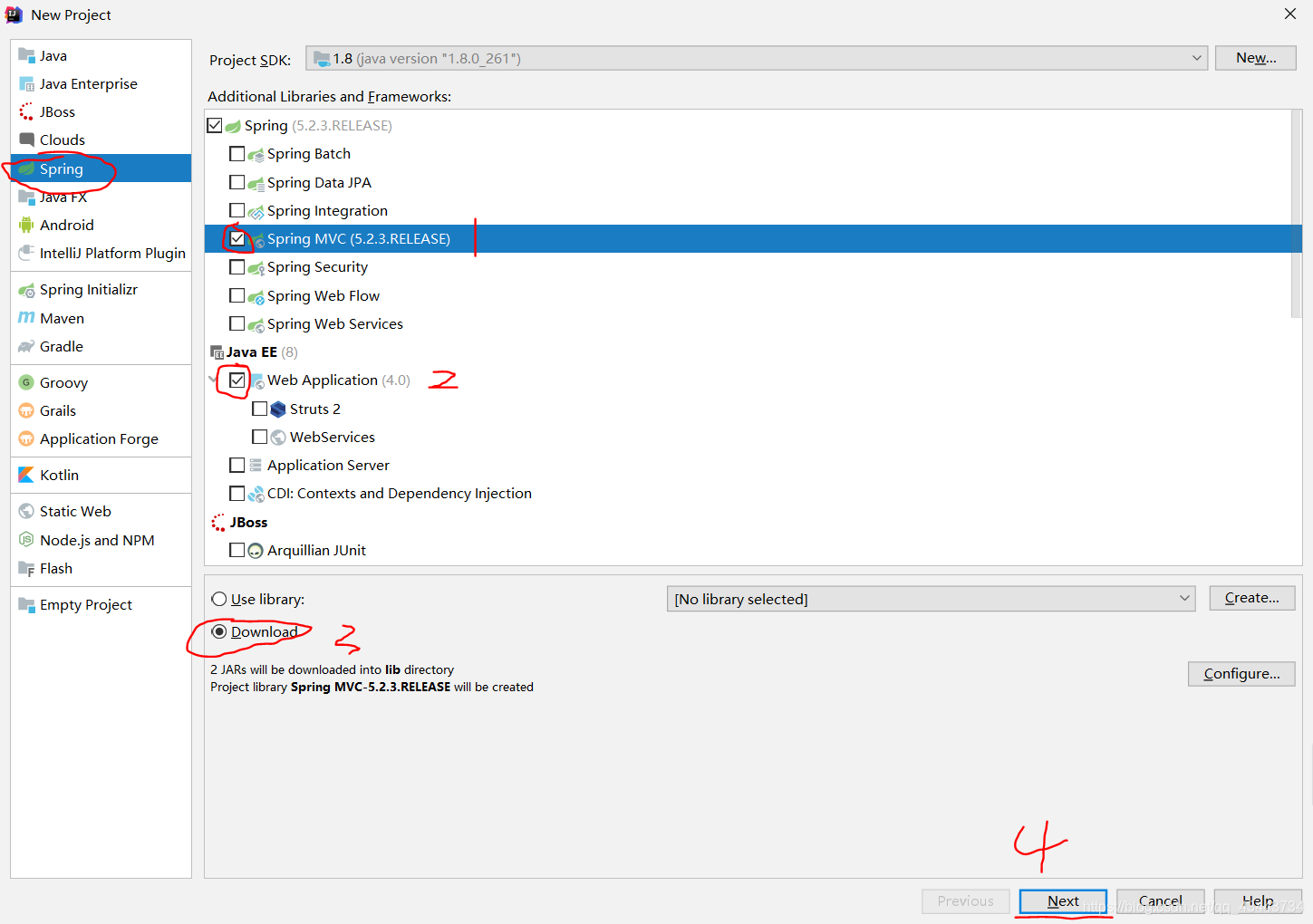Choose the Java Enterprise icon in sidebar
This screenshot has width=1313, height=924.
[x=26, y=83]
